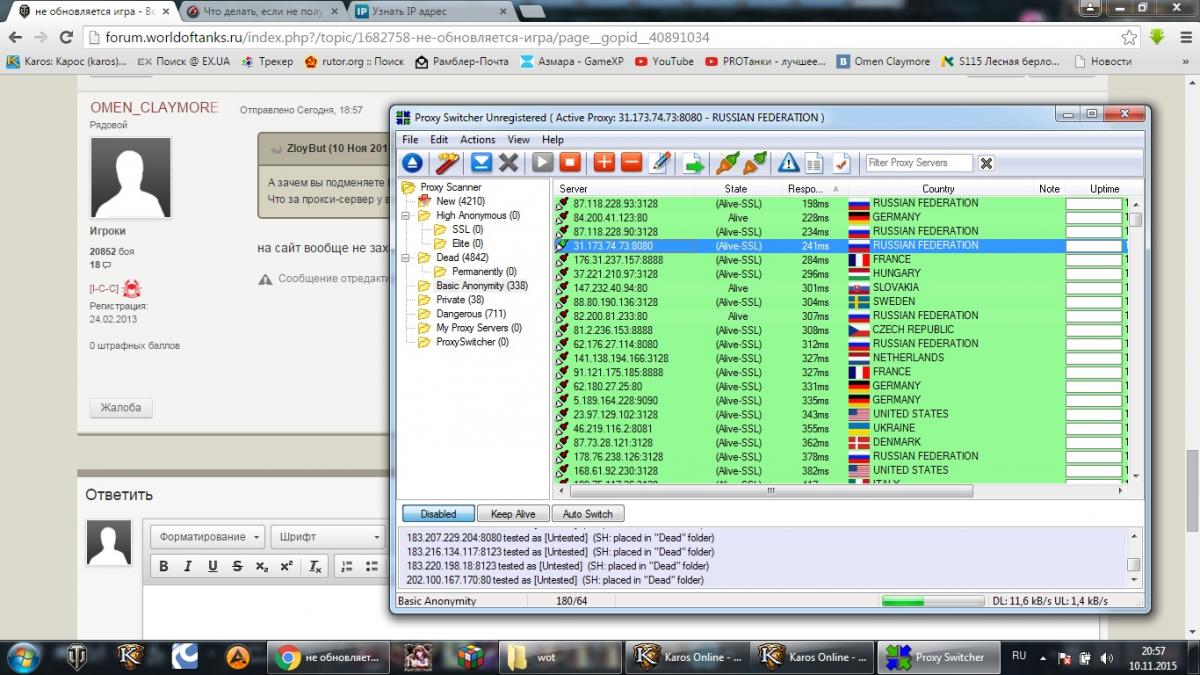Select the Basic Anonymity (338) folder

tap(481, 286)
